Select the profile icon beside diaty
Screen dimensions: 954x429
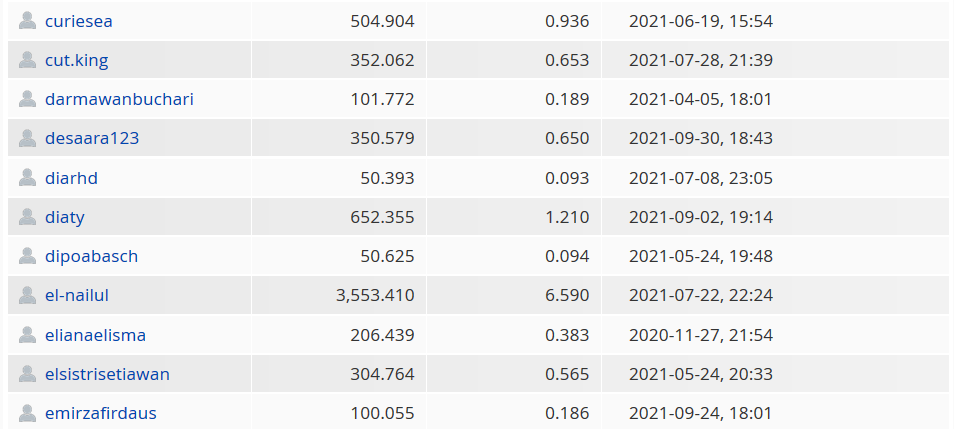[27, 217]
